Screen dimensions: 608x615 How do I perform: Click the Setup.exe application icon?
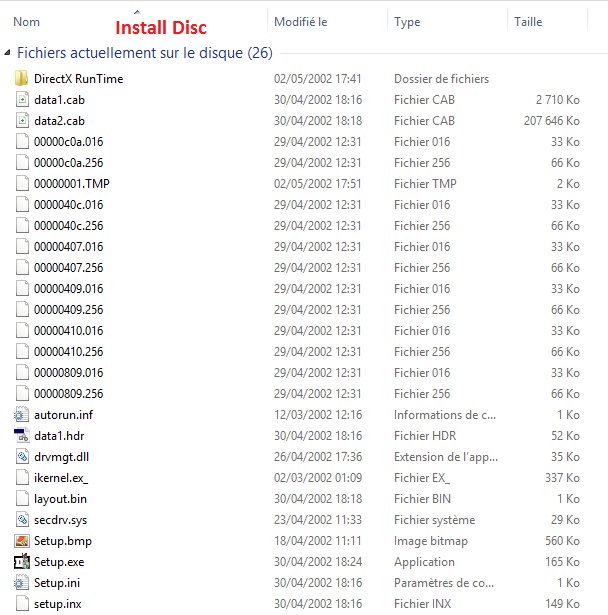pos(22,562)
